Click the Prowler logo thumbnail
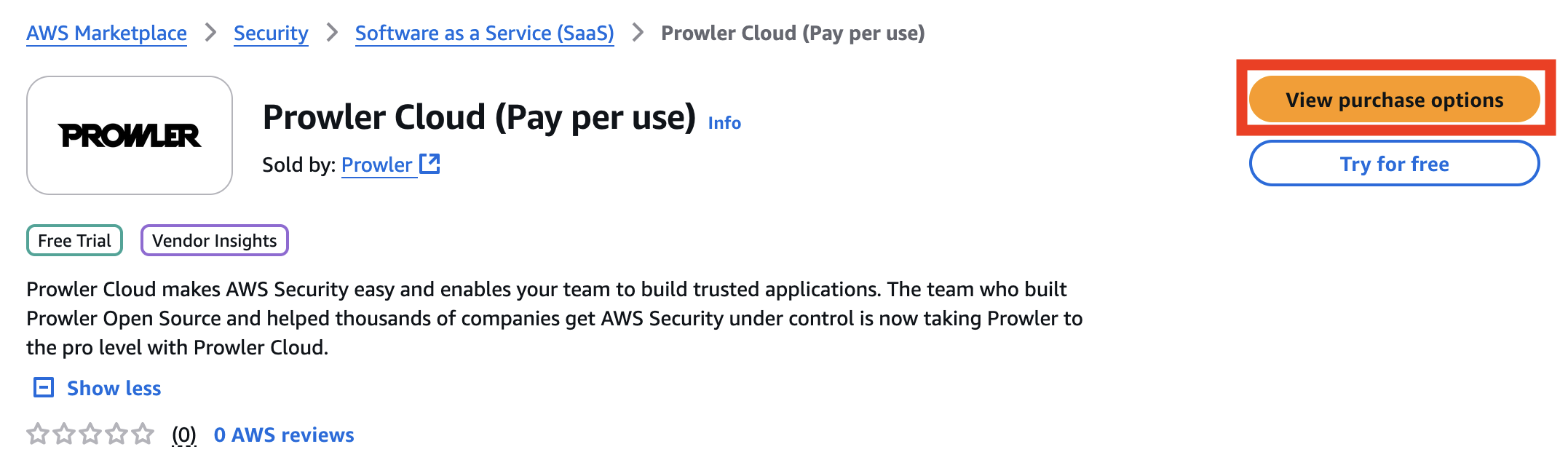 130,135
